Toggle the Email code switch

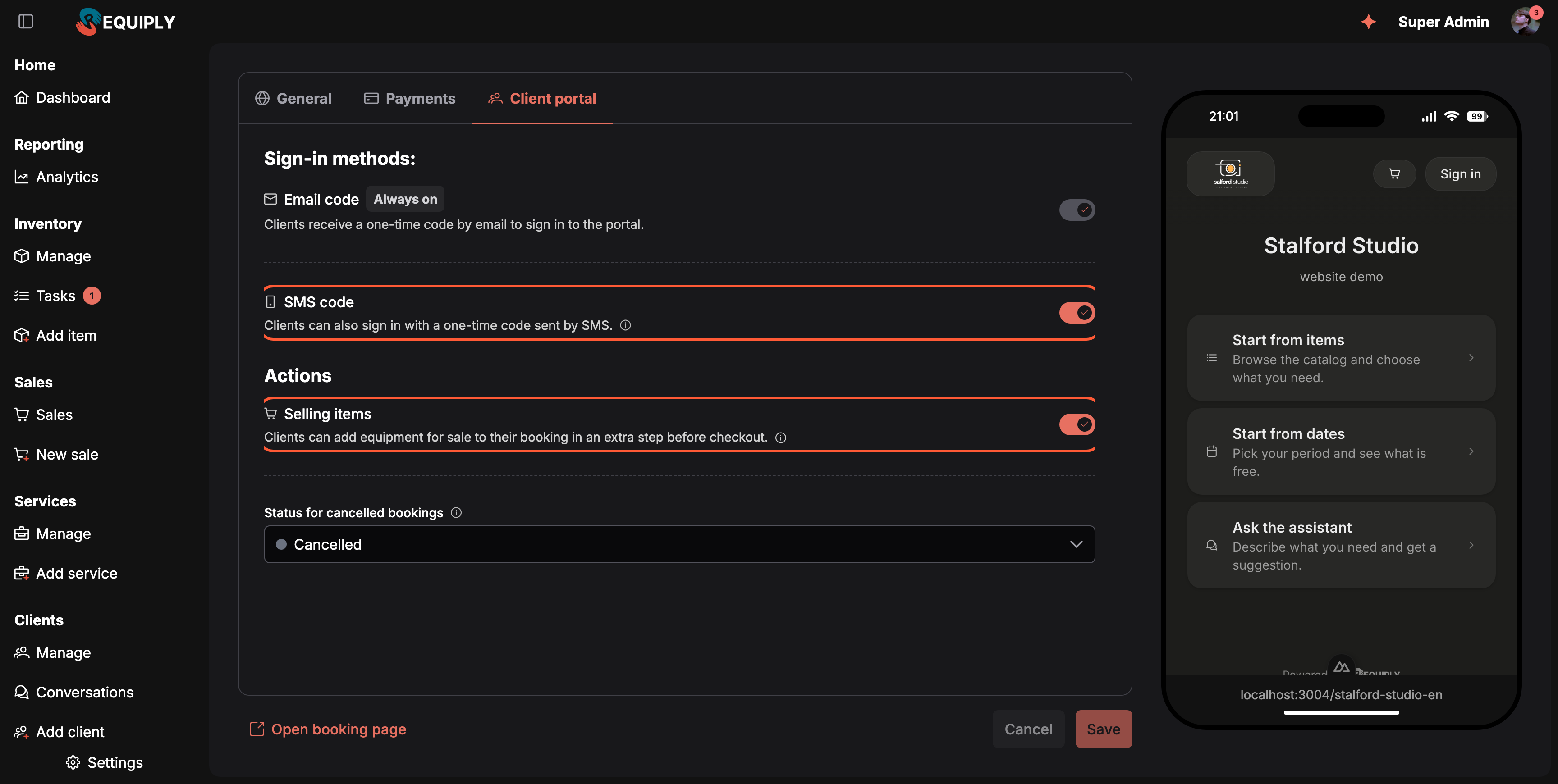coord(1077,210)
